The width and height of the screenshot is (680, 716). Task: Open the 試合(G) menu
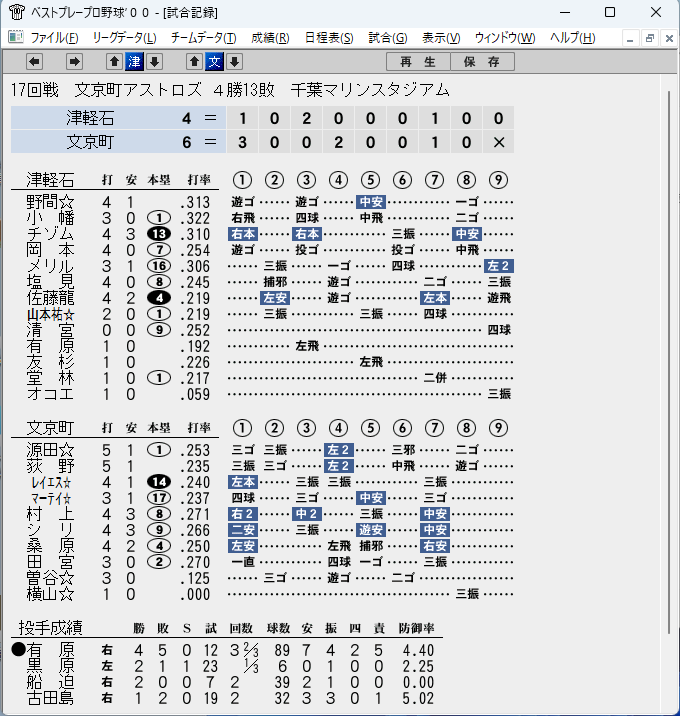(x=388, y=37)
